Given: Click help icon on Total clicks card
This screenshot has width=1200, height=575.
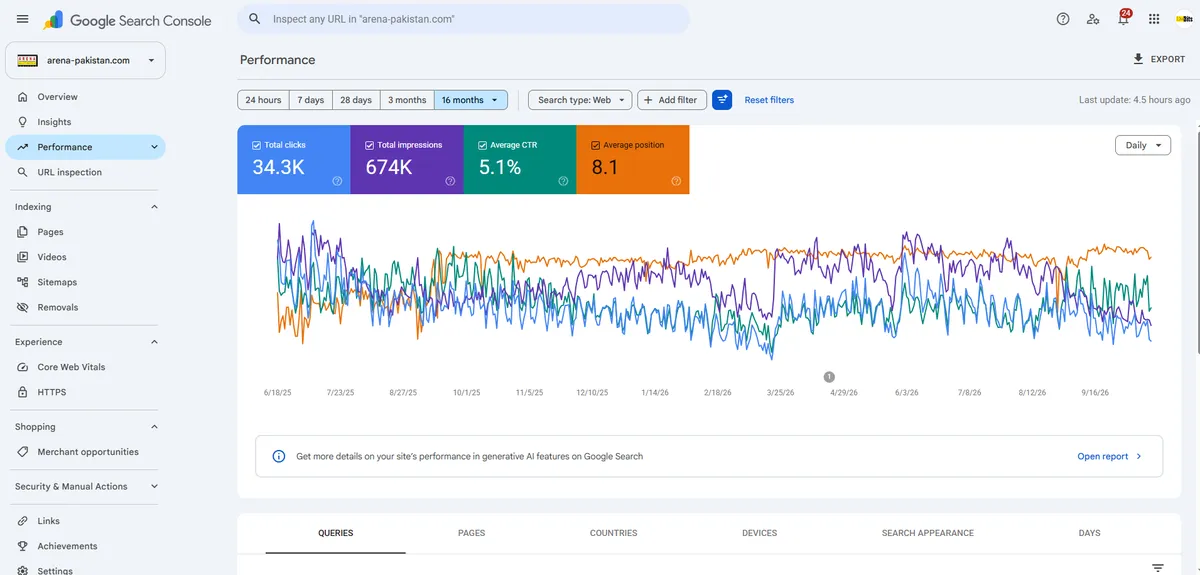Looking at the screenshot, I should [337, 181].
